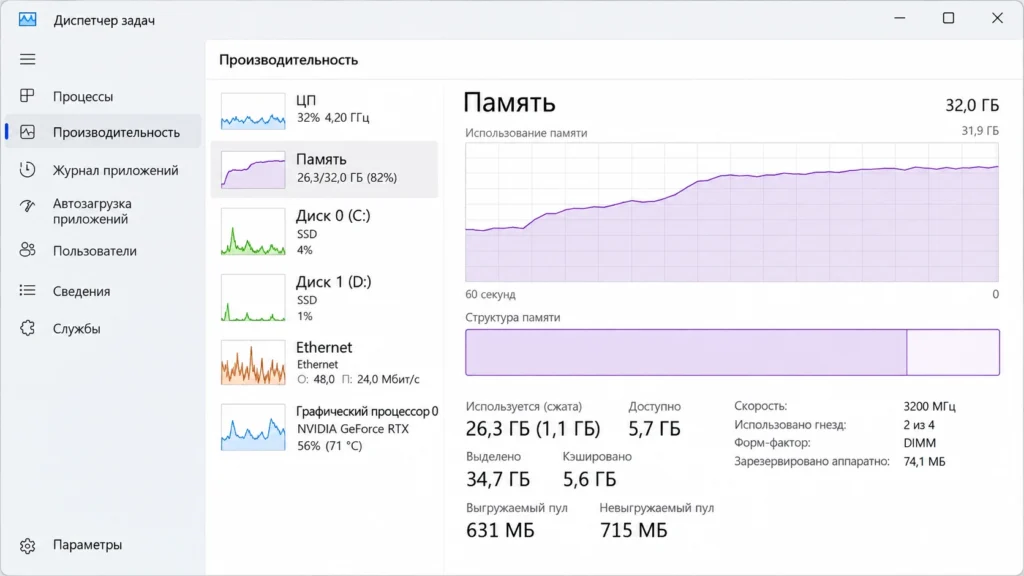Click the NVIDIA GeForce RTX label
Viewport: 1024px width, 576px height.
coord(353,429)
